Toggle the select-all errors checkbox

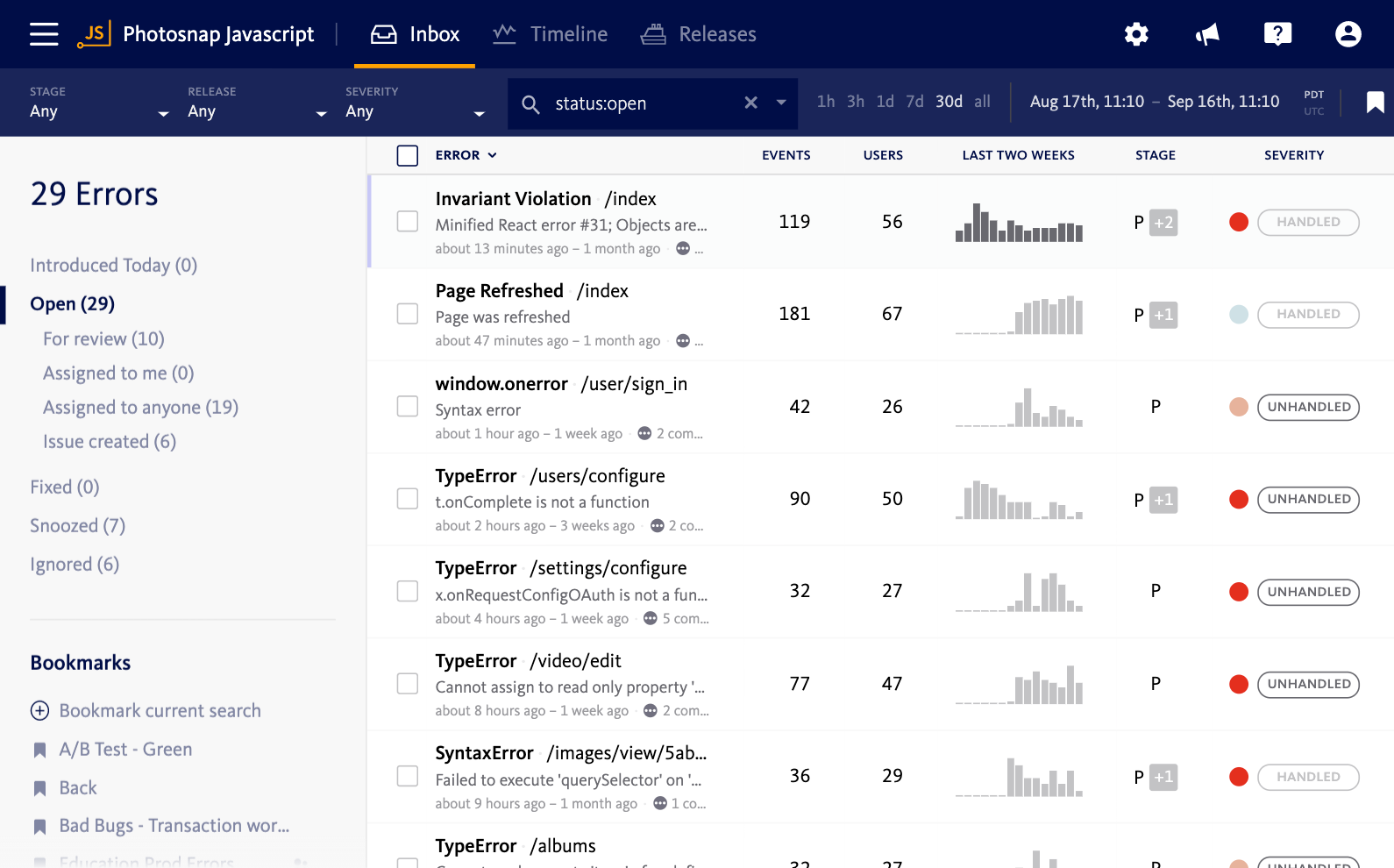coord(408,156)
